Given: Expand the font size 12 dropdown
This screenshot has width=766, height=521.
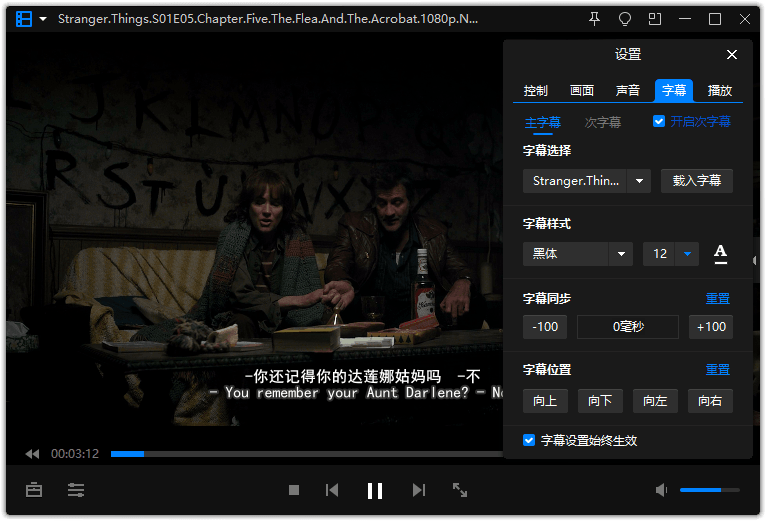Looking at the screenshot, I should click(687, 254).
